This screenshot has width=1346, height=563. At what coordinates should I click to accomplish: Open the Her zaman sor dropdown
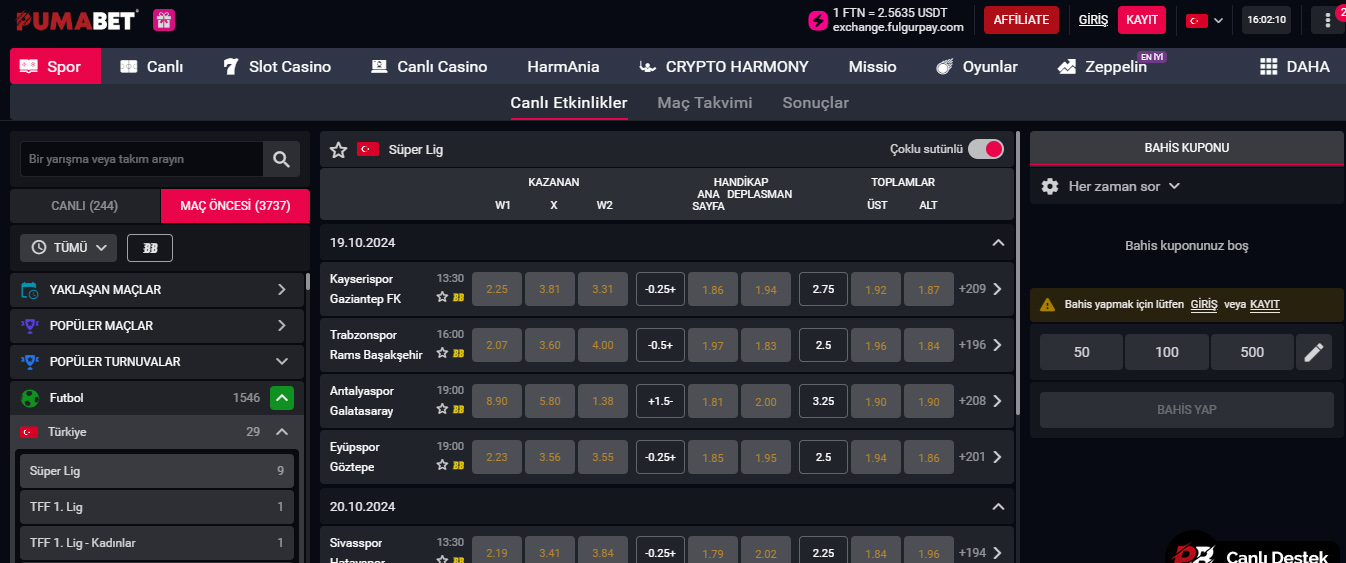point(1124,186)
